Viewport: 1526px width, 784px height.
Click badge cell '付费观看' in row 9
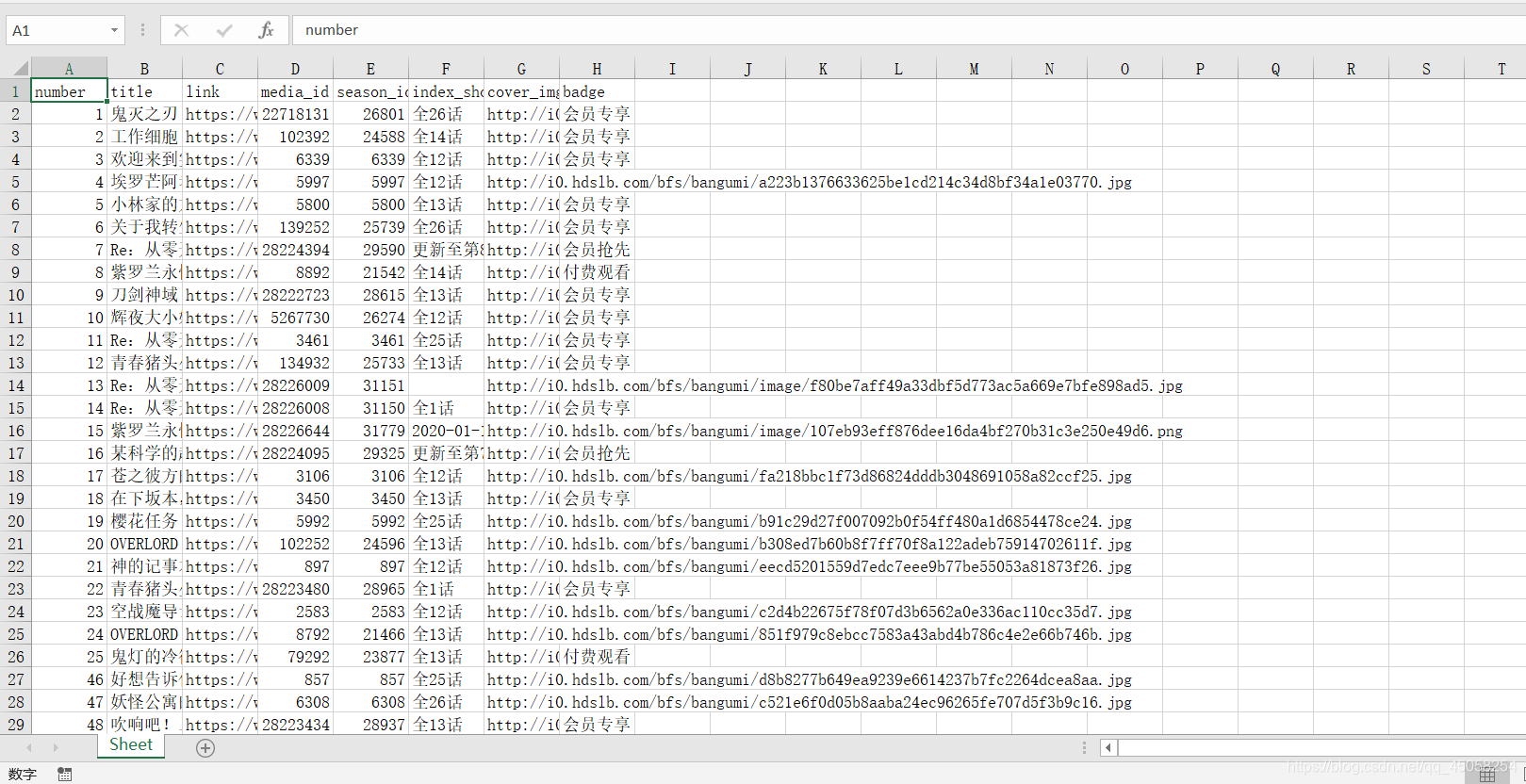597,272
